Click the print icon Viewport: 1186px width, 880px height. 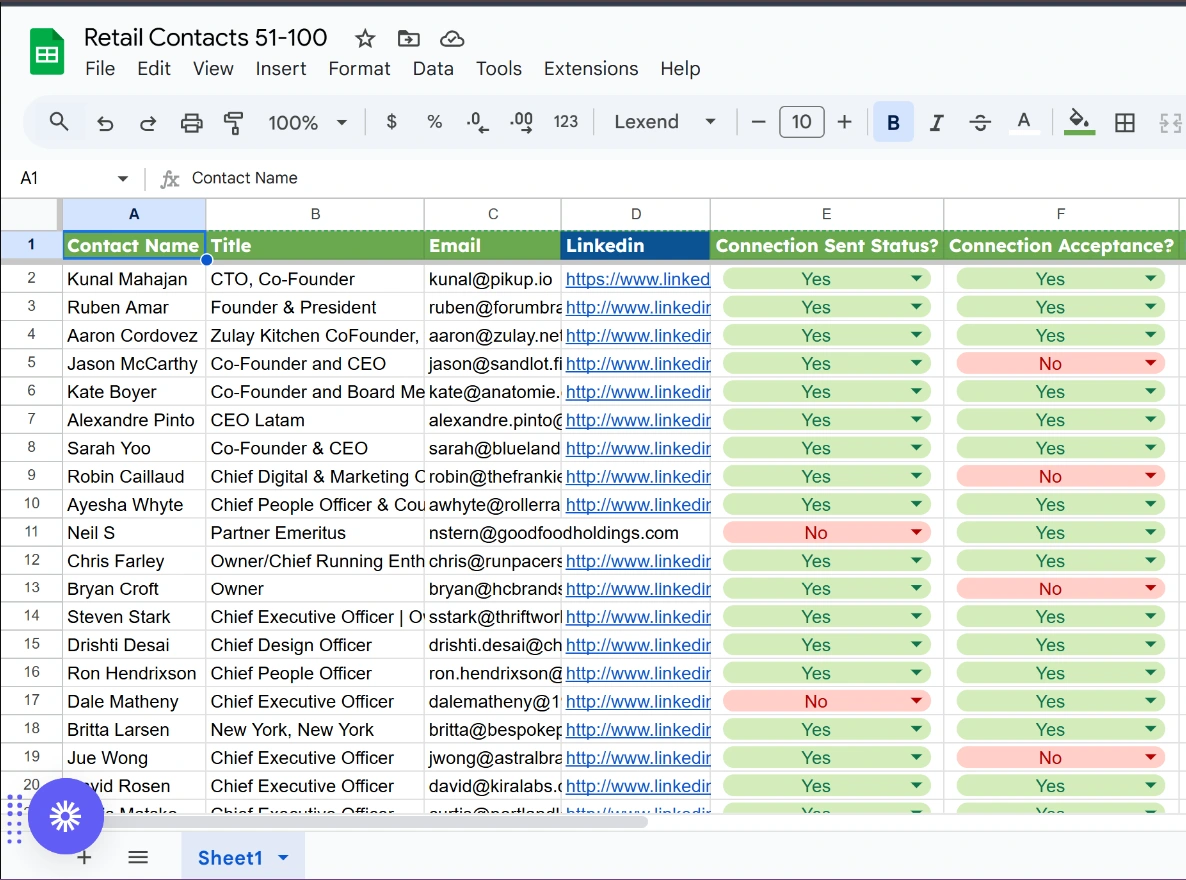[x=191, y=123]
